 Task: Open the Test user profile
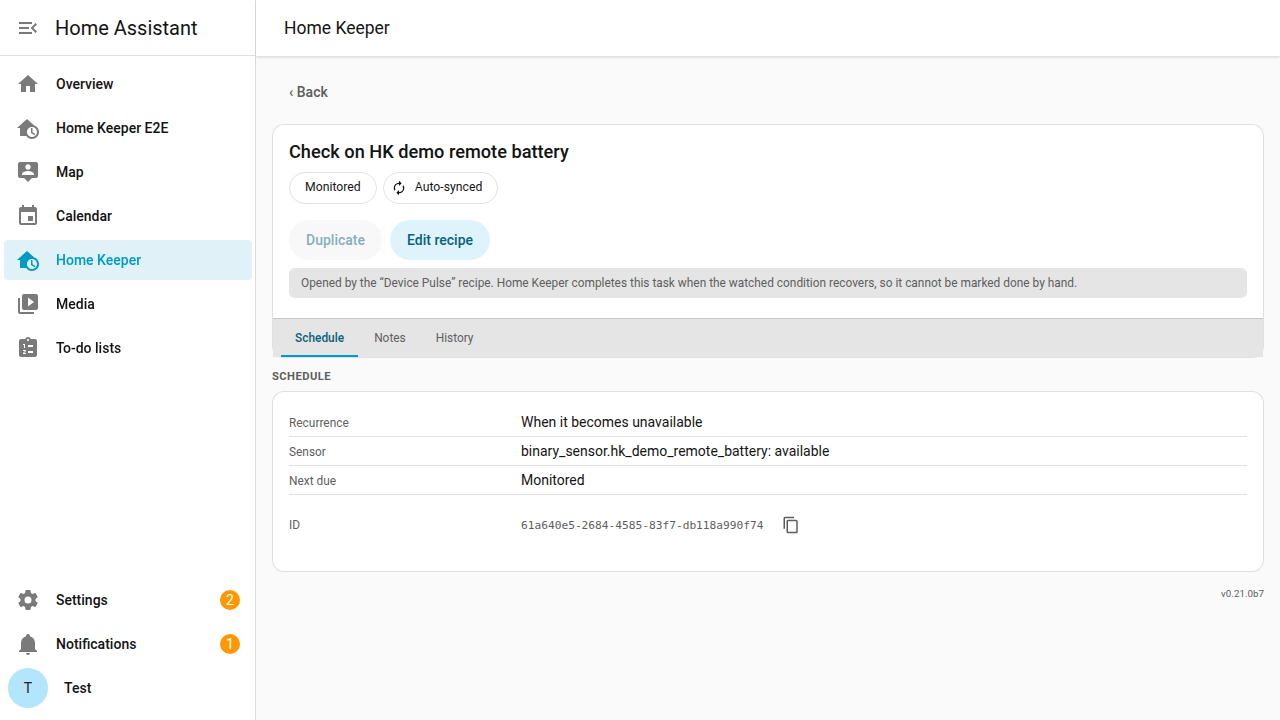tap(128, 688)
